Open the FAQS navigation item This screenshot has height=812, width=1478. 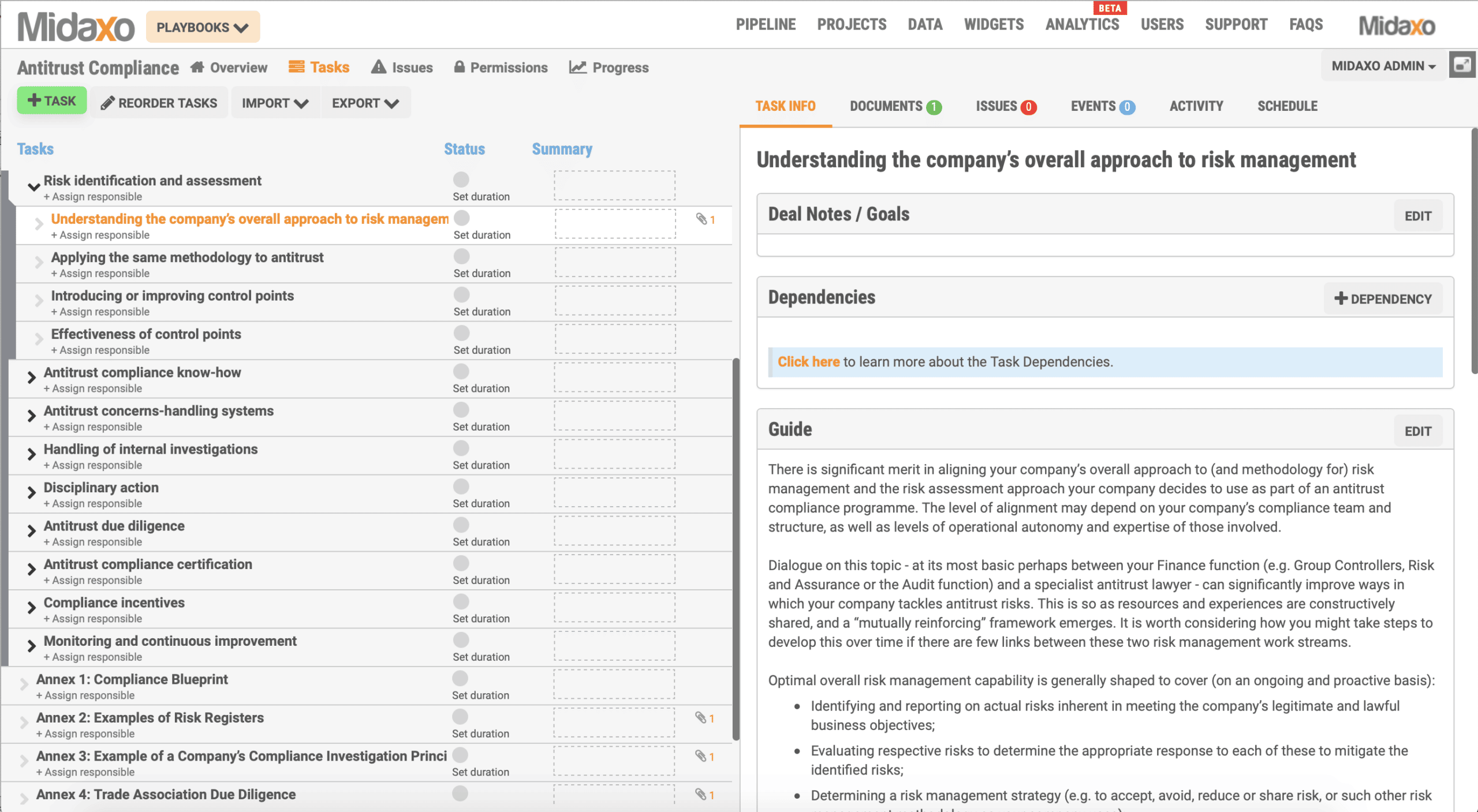click(x=1306, y=25)
